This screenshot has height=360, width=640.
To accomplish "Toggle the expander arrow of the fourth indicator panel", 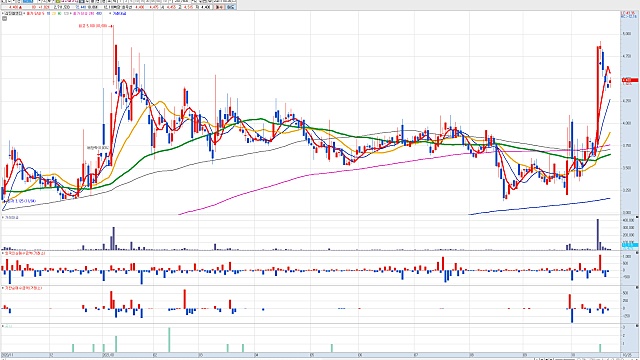I will (2, 288).
